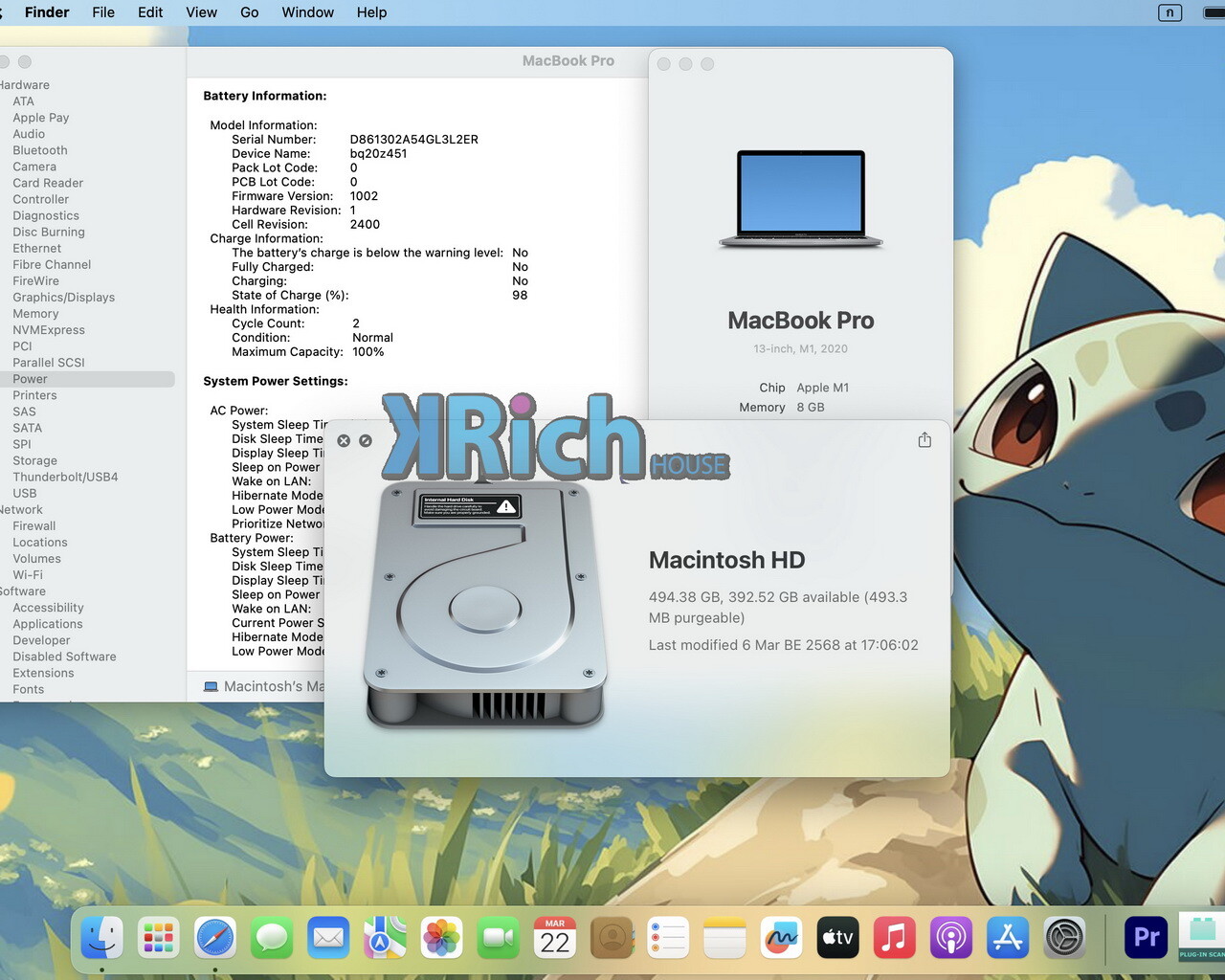Launch FaceTime from the Dock
This screenshot has width=1225, height=980.
click(499, 938)
